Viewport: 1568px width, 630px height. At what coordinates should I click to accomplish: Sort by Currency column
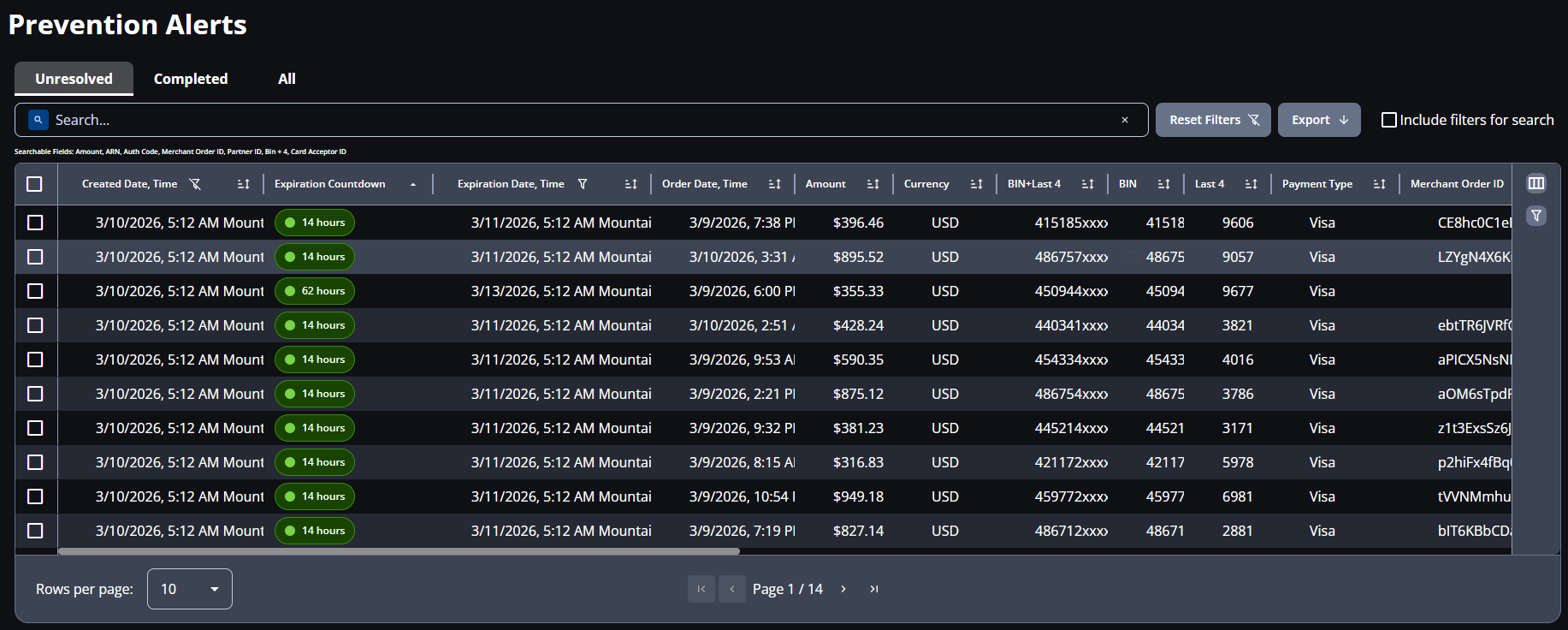(977, 184)
